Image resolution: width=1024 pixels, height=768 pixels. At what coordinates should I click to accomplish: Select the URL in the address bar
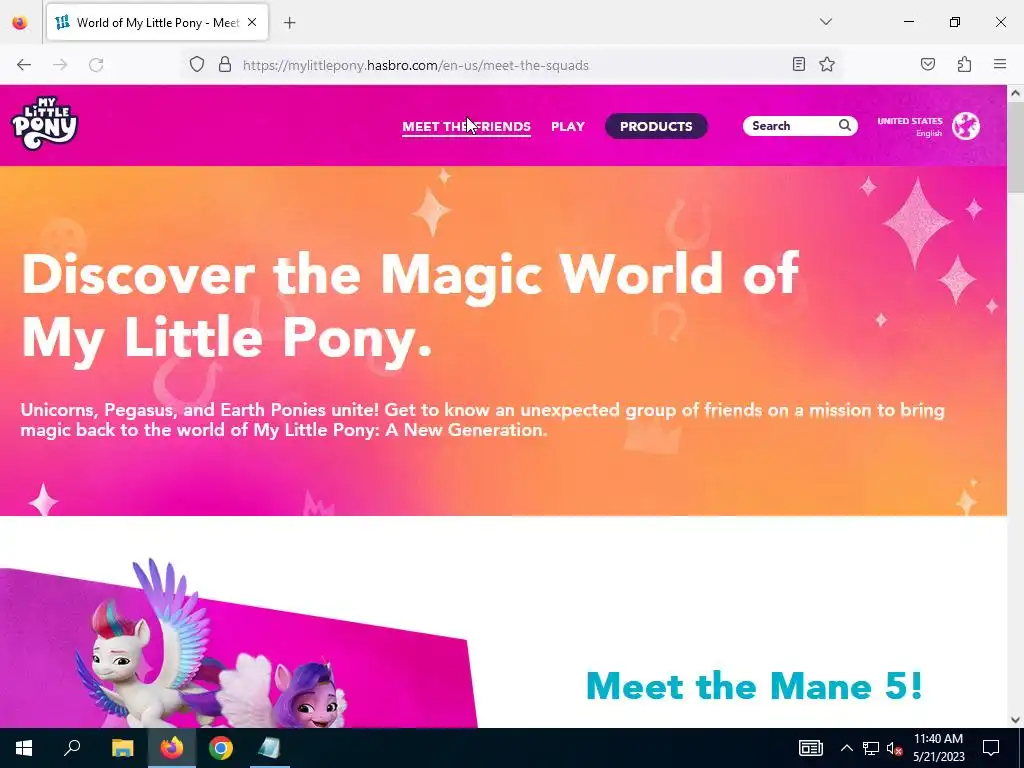pos(416,65)
